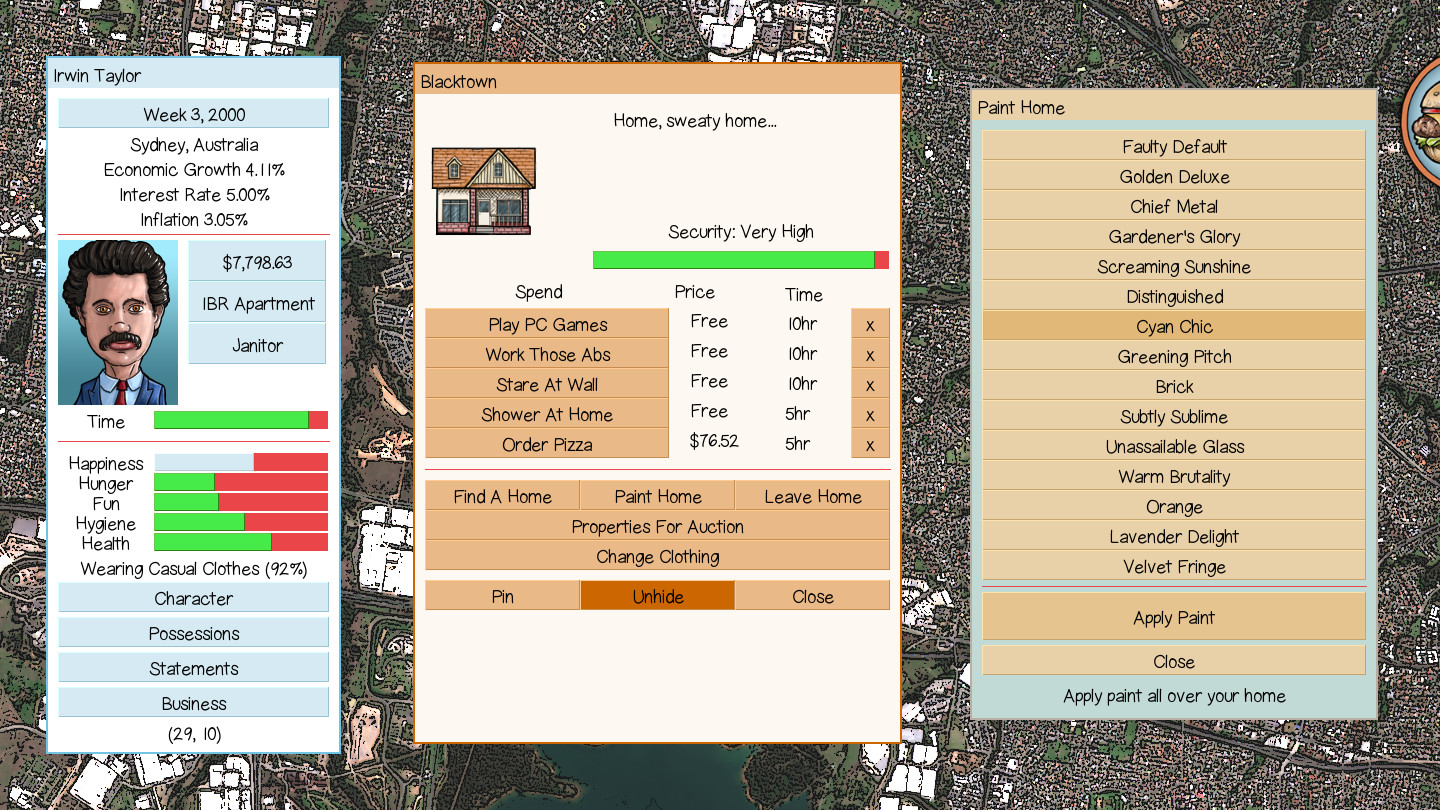Open the Character panel
1440x810 pixels.
tap(193, 598)
